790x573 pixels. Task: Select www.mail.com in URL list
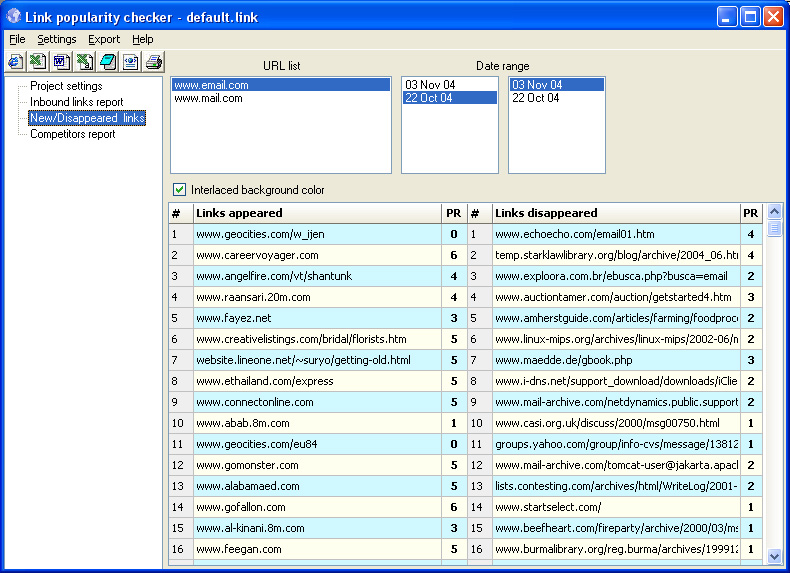(x=209, y=98)
